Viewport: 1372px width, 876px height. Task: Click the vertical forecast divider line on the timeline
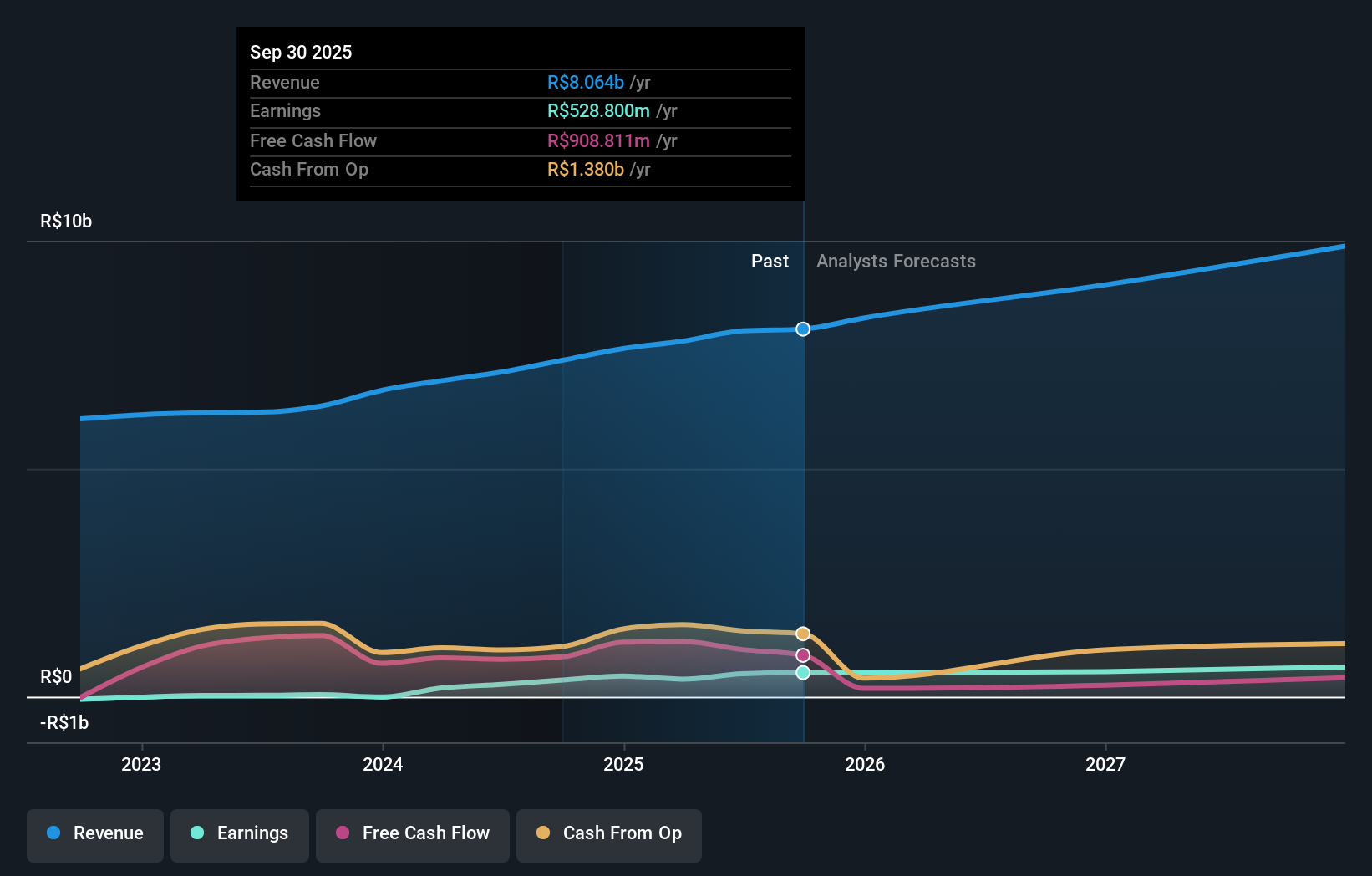click(x=803, y=502)
